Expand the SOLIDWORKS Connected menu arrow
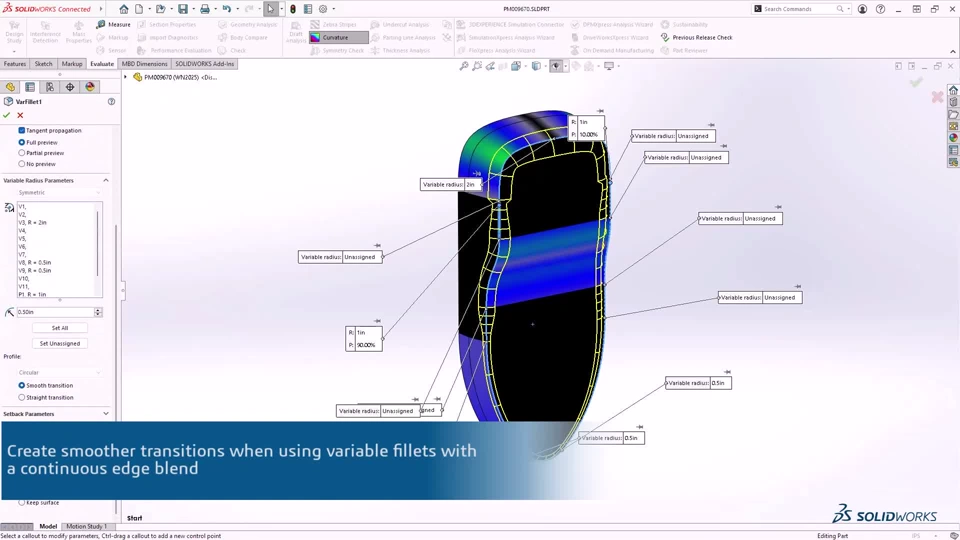 click(101, 9)
